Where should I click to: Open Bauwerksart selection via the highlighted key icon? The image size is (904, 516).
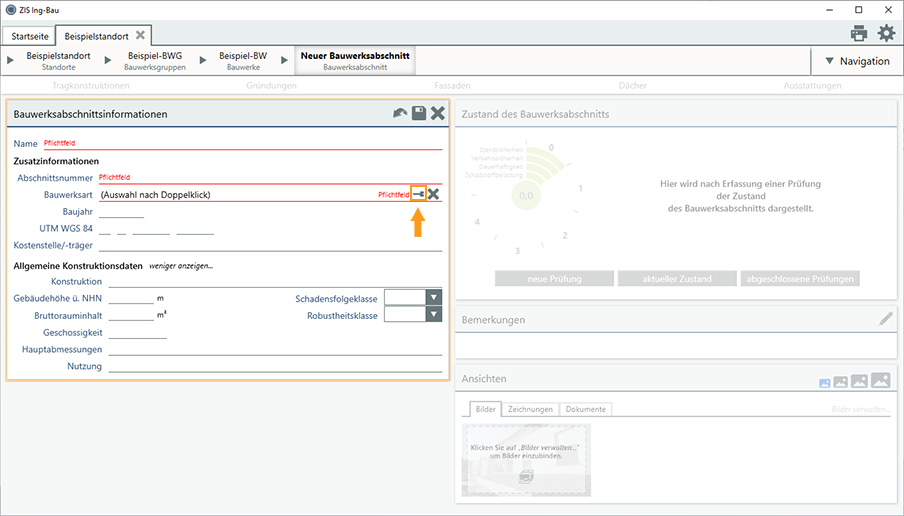[x=419, y=194]
